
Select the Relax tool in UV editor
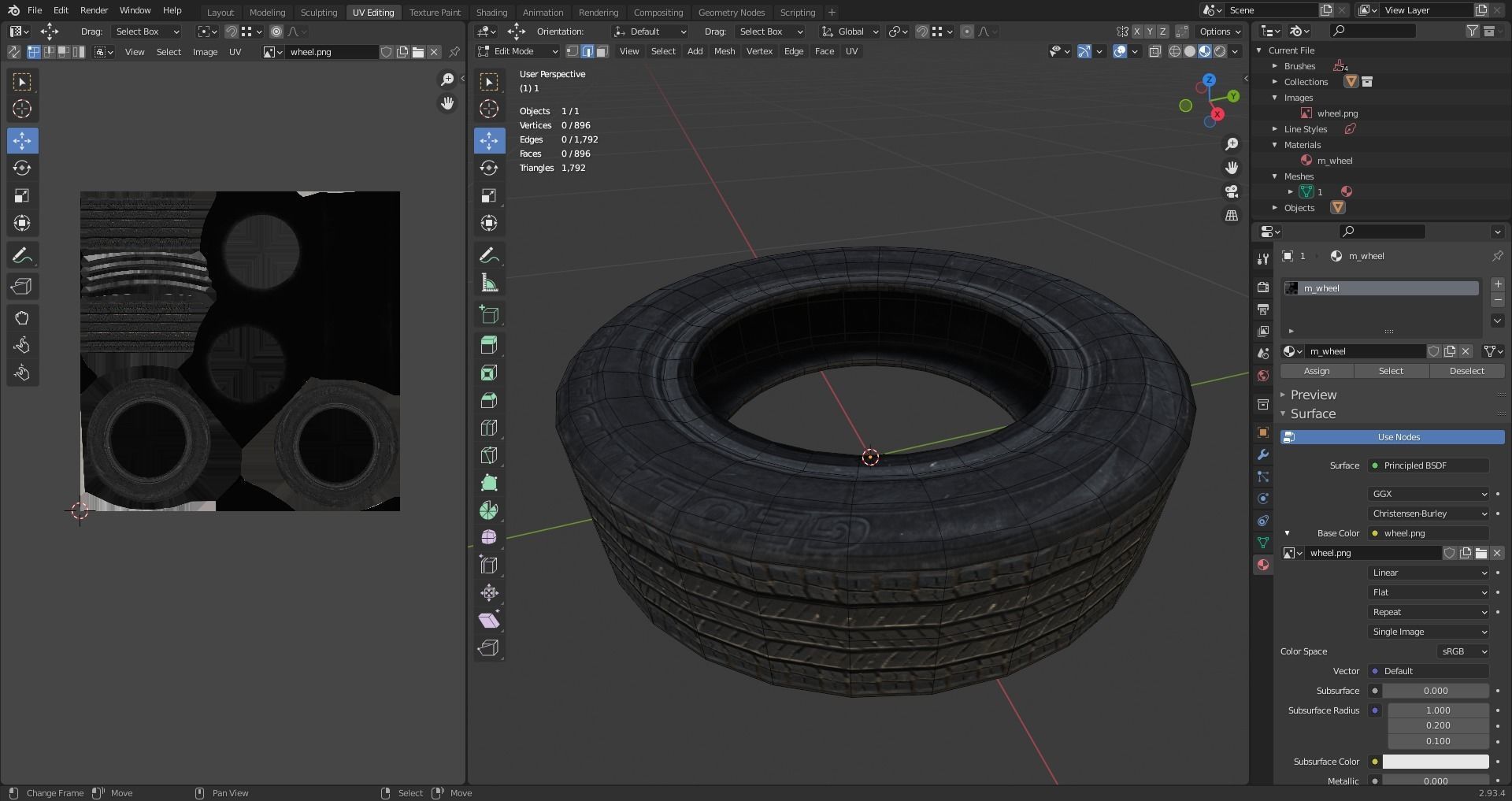click(22, 346)
